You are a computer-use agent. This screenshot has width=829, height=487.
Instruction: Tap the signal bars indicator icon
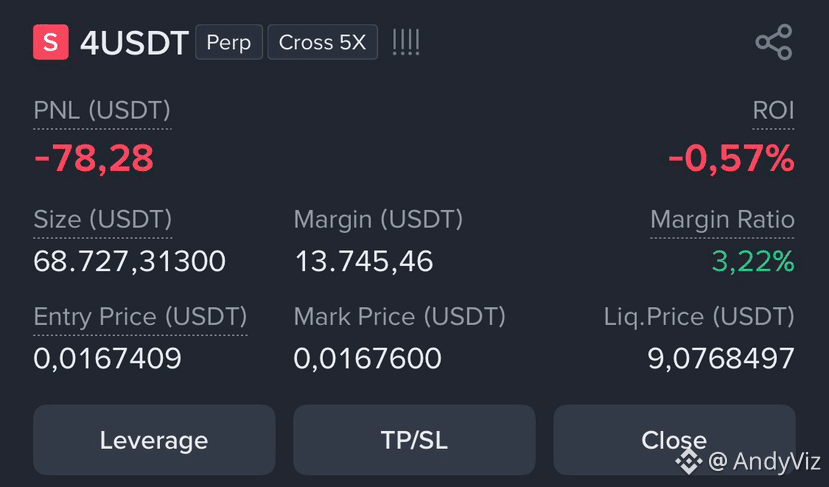[406, 42]
